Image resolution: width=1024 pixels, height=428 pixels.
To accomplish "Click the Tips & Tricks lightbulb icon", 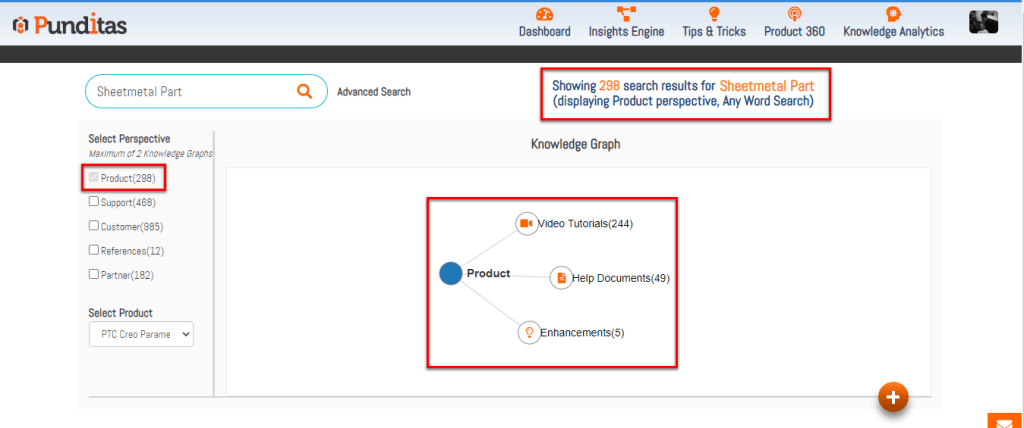I will [714, 14].
